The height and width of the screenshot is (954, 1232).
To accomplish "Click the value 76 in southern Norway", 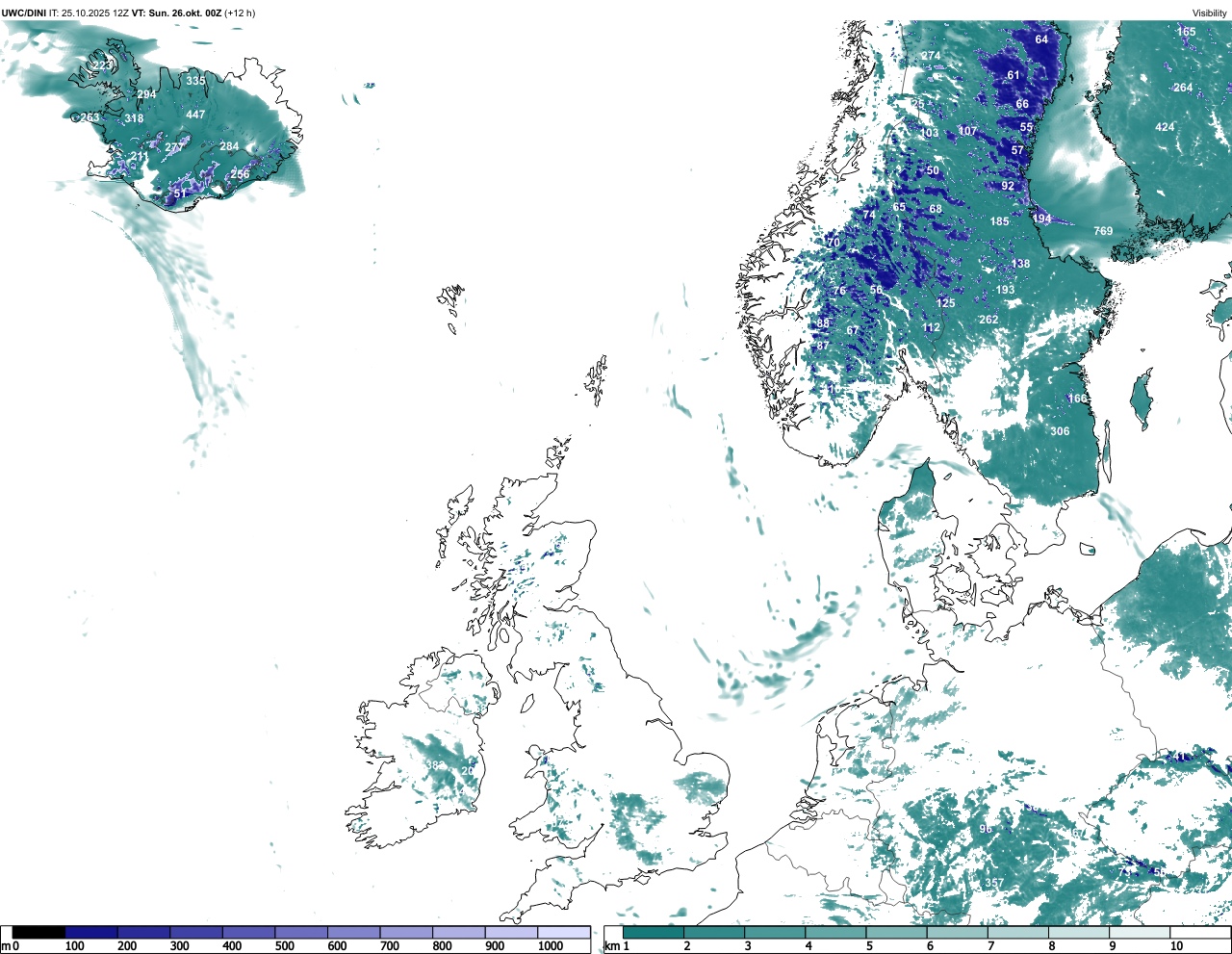I will [839, 291].
